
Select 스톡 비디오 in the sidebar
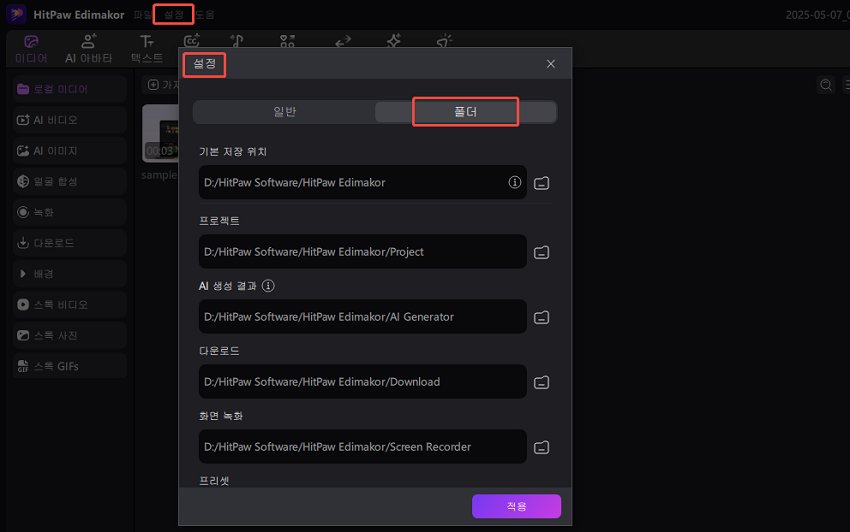pyautogui.click(x=69, y=305)
